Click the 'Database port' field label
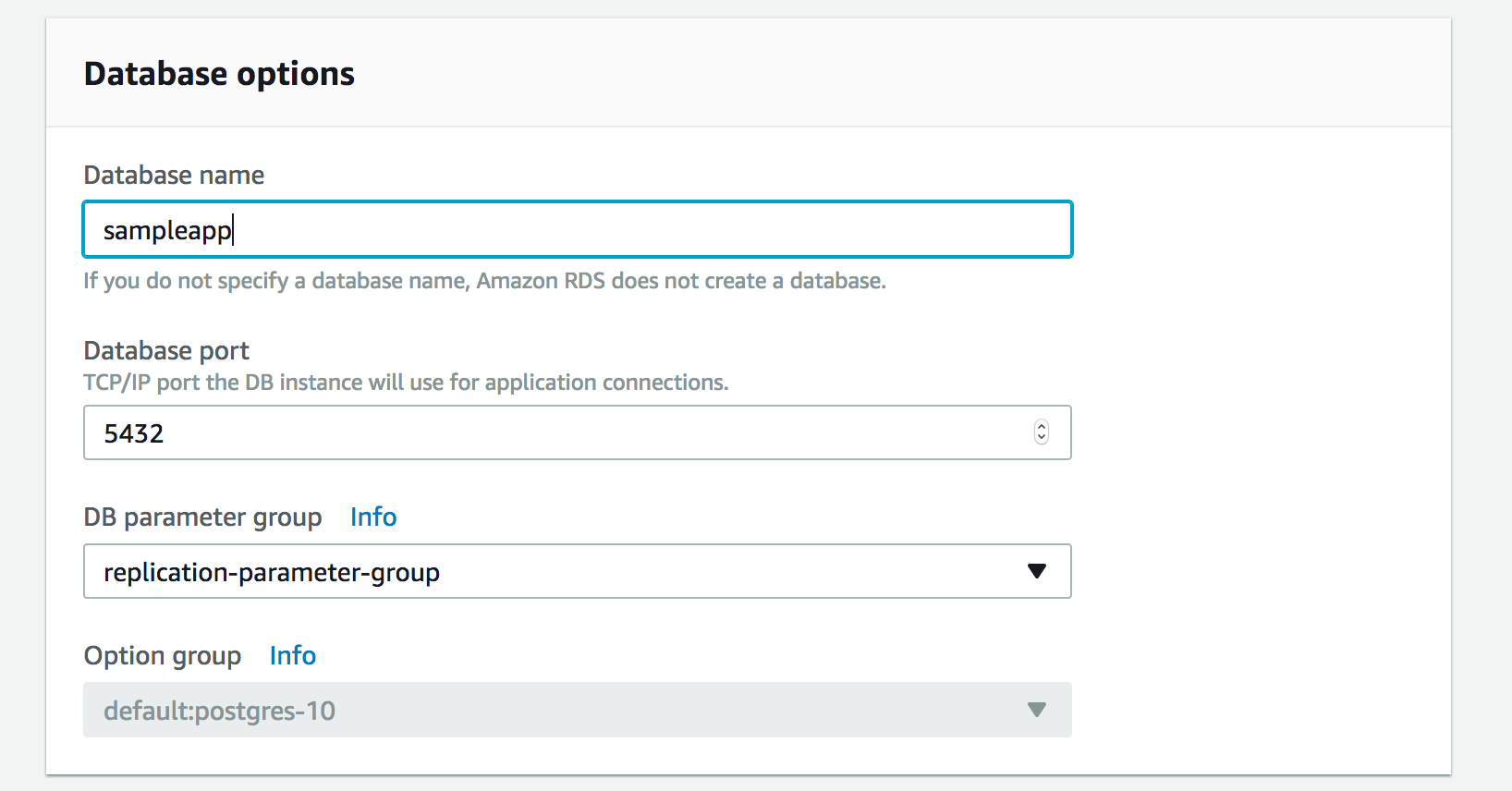 (166, 351)
